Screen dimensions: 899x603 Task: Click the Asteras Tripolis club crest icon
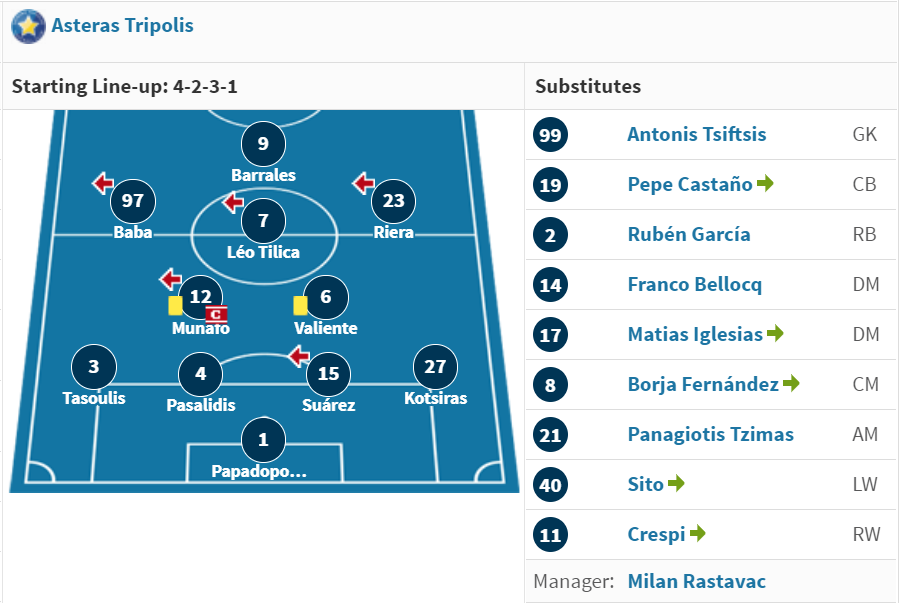28,26
